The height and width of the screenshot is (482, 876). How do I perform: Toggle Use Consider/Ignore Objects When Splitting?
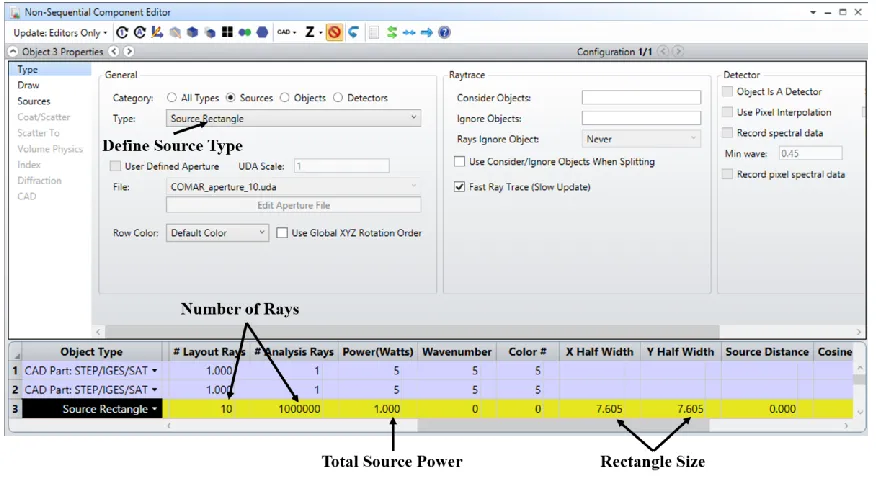(459, 161)
